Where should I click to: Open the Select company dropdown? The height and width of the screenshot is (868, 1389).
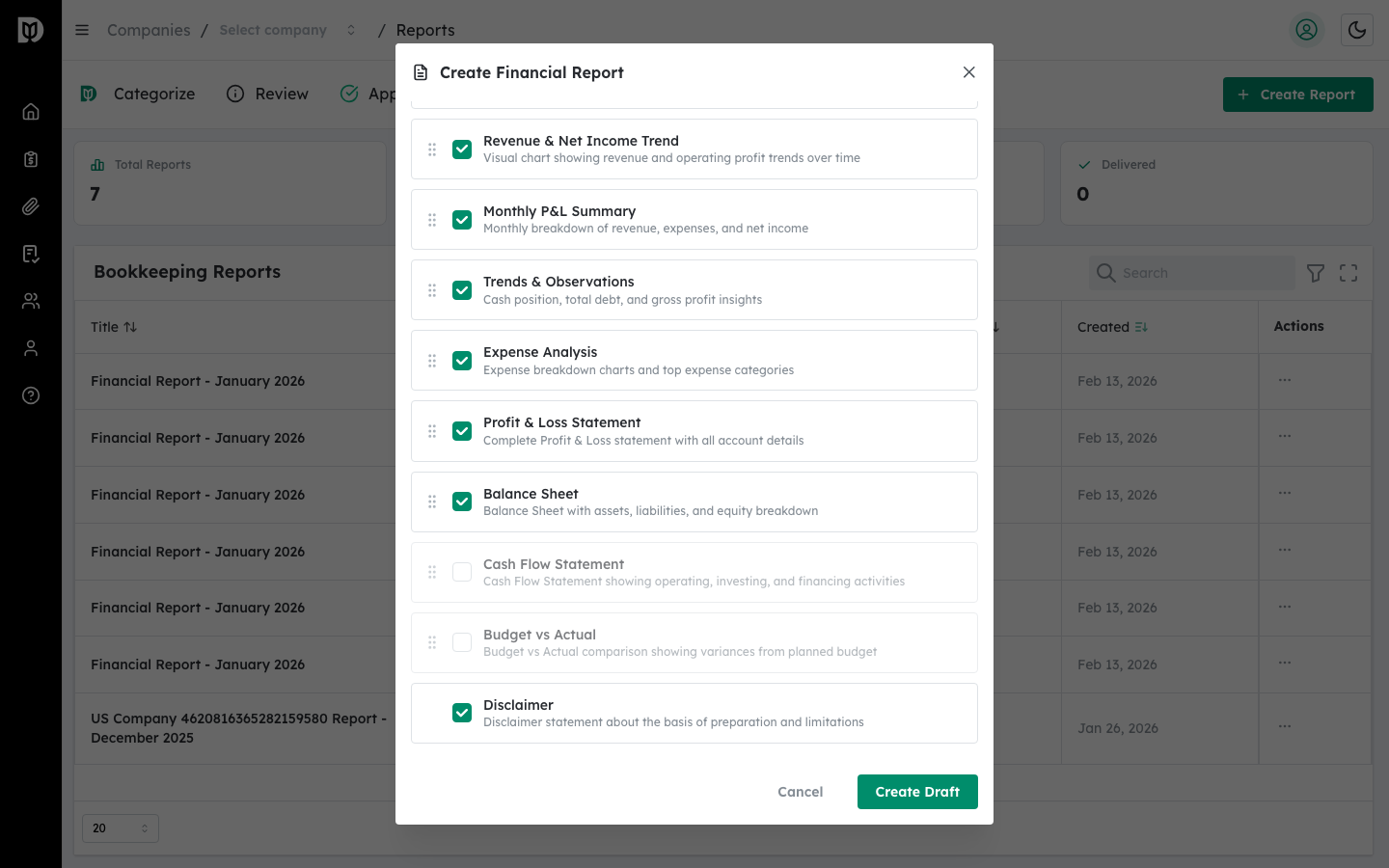click(285, 30)
